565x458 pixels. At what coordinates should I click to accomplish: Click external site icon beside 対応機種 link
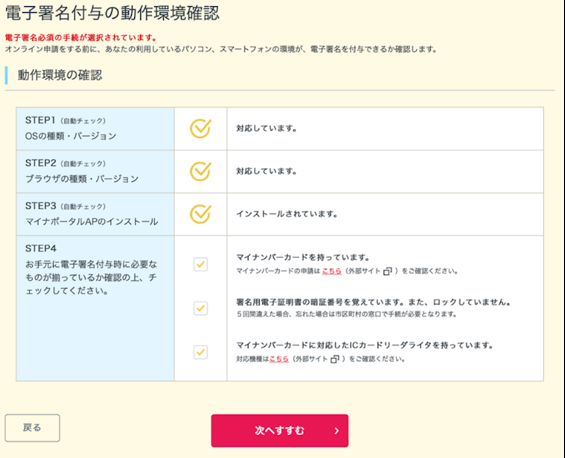pyautogui.click(x=335, y=359)
